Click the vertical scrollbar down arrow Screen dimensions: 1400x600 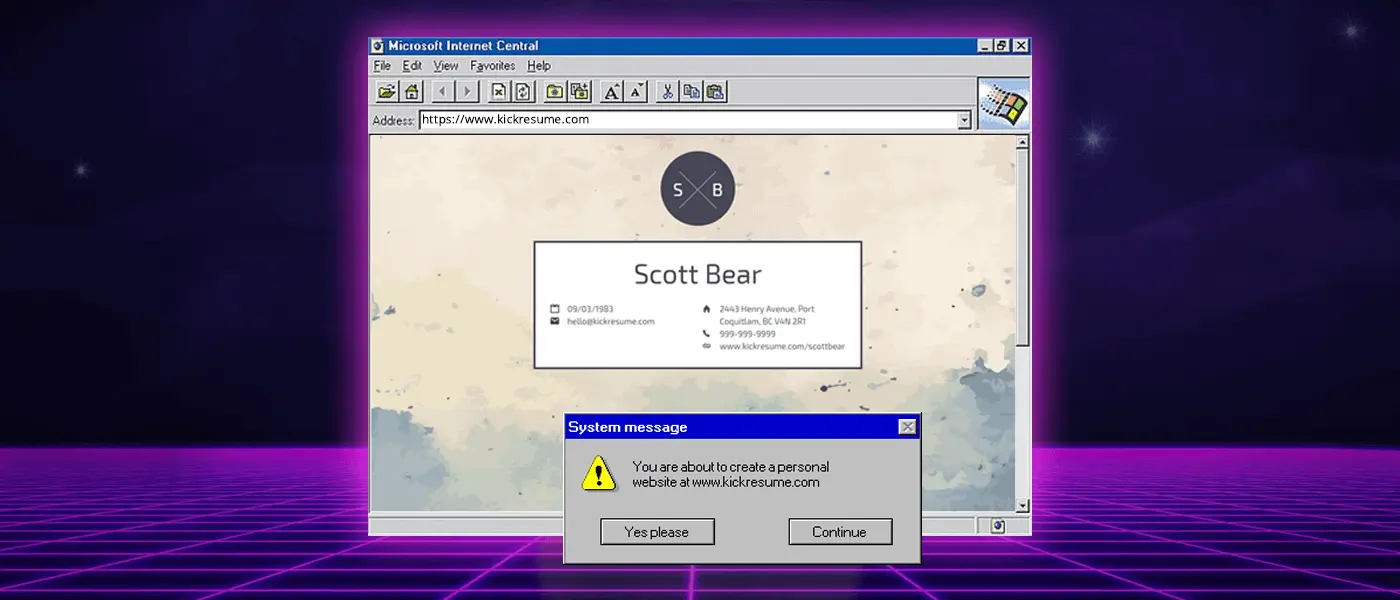point(1022,506)
